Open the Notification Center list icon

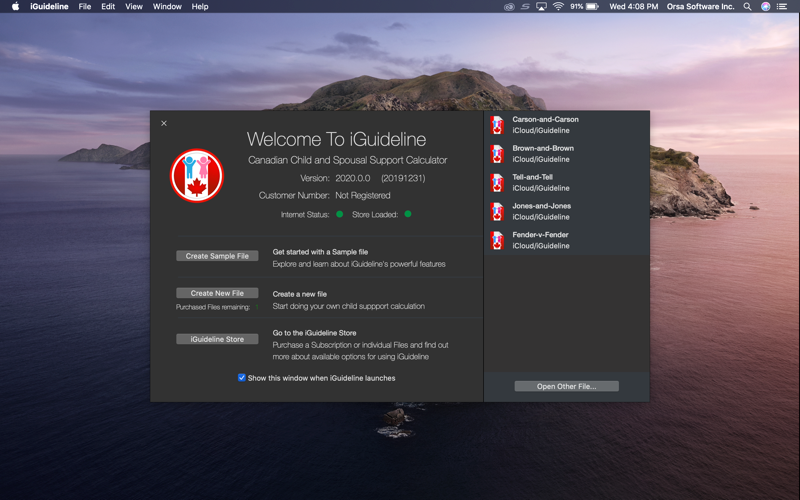(x=782, y=7)
